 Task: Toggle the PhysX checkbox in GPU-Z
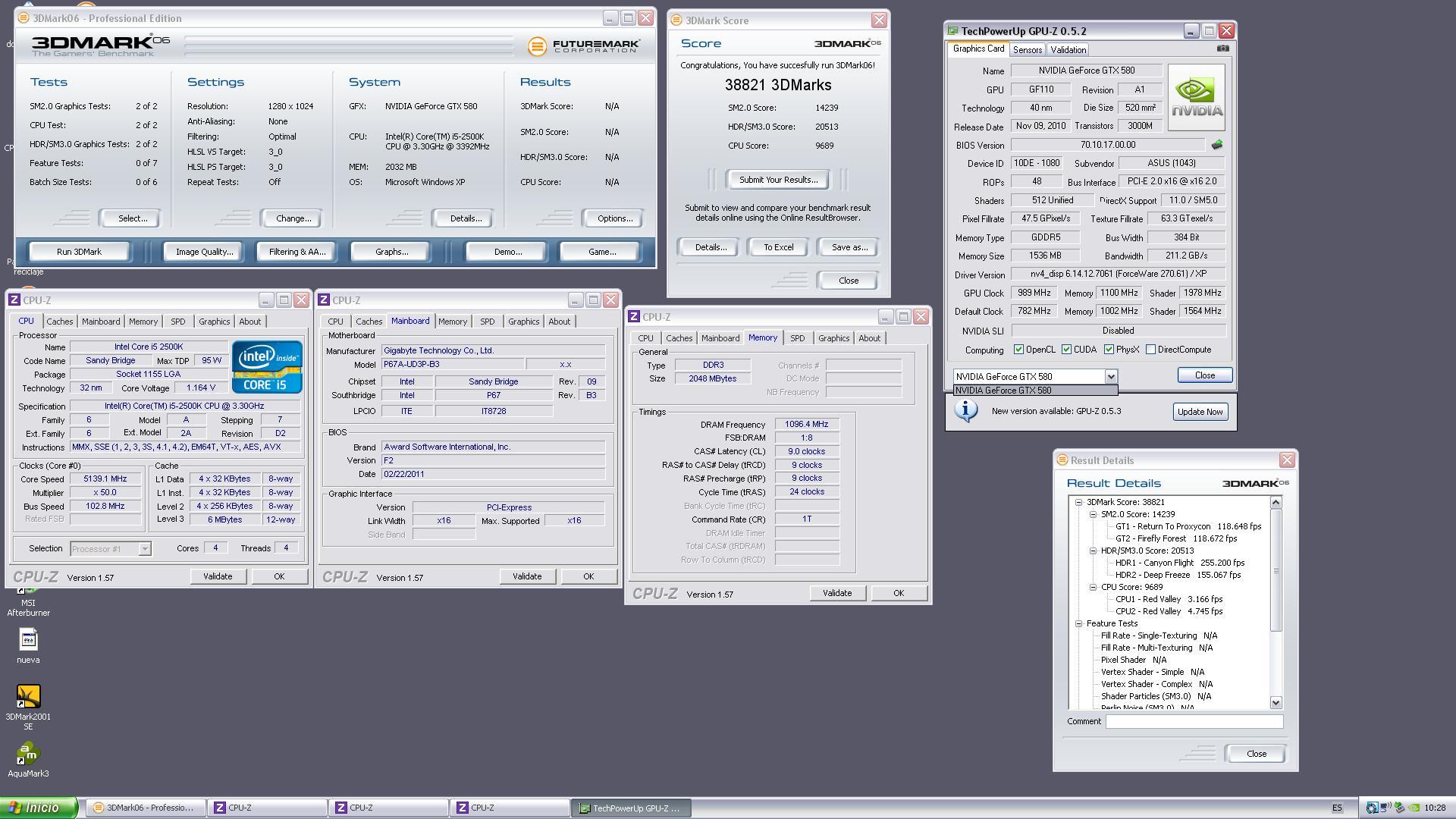1109,350
